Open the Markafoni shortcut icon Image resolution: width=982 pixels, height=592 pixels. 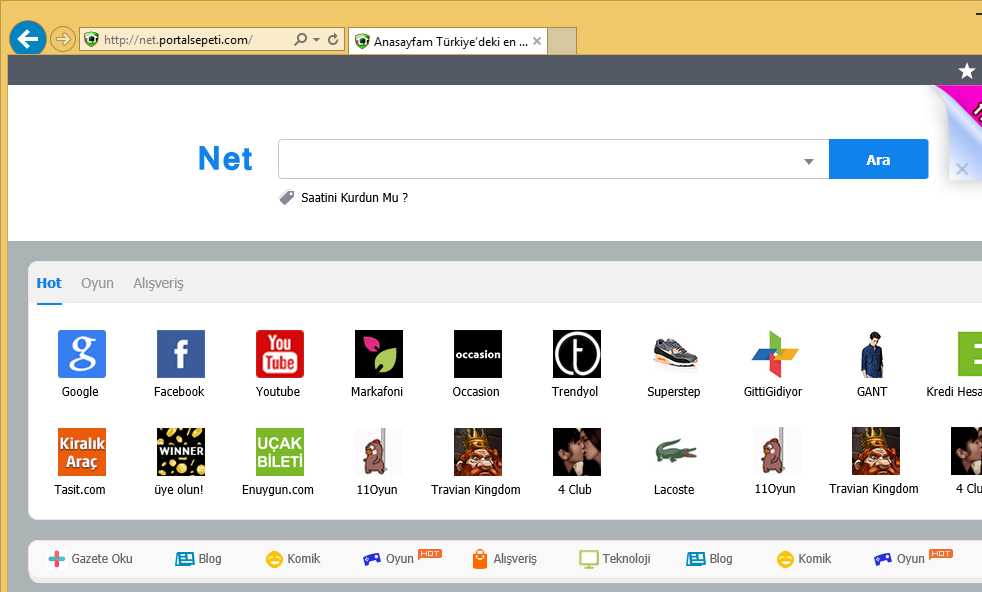click(x=378, y=354)
